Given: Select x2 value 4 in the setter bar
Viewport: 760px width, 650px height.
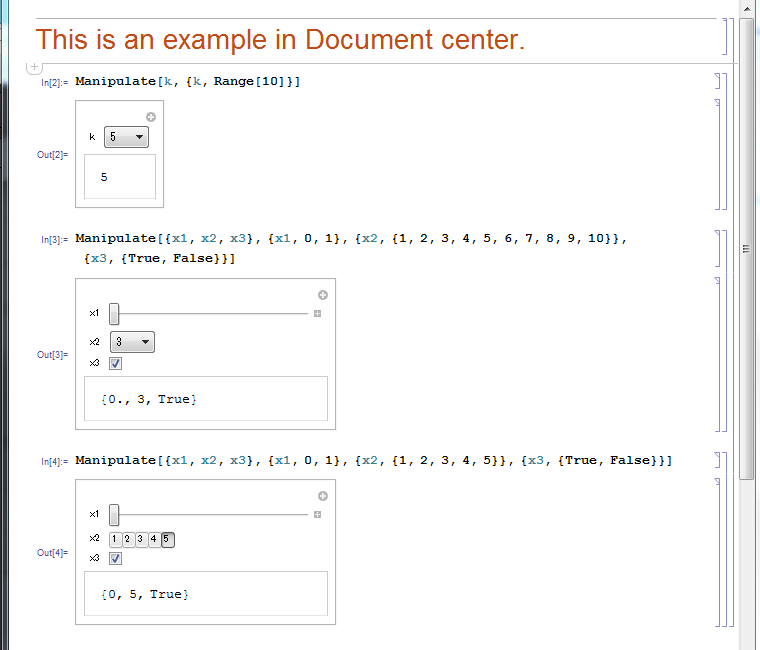Looking at the screenshot, I should click(x=154, y=539).
